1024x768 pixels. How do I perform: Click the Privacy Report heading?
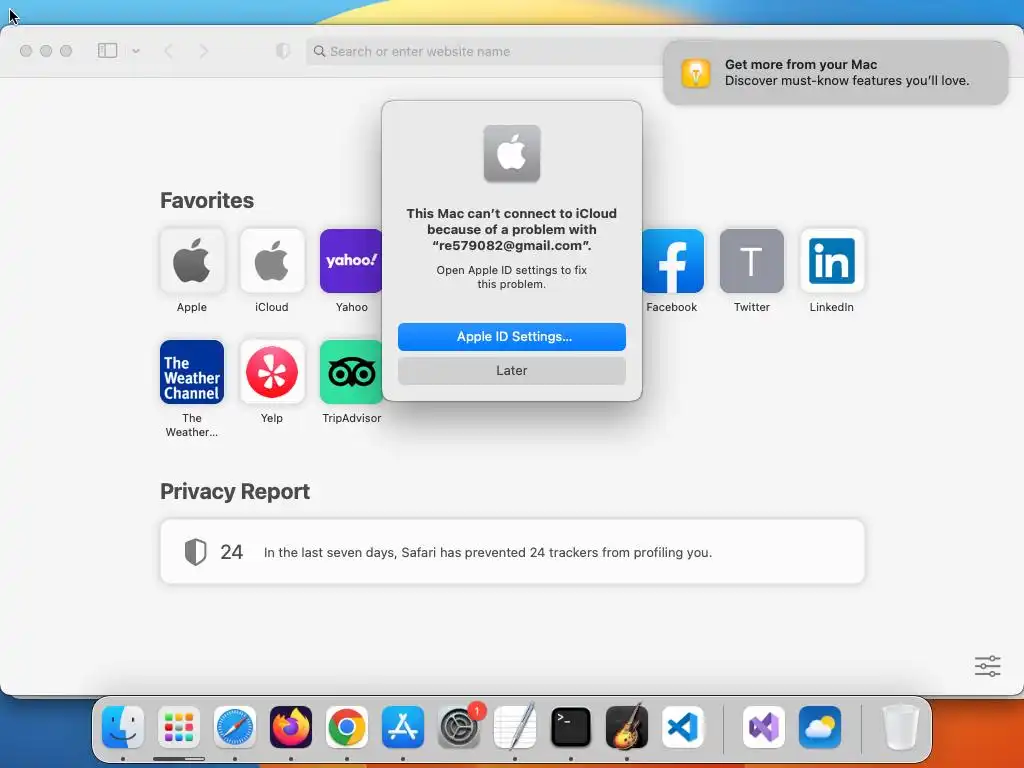click(x=235, y=491)
